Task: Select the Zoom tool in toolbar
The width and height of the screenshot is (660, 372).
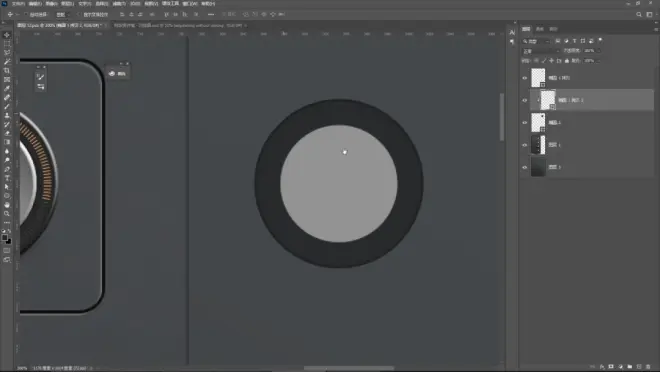Action: pos(7,214)
